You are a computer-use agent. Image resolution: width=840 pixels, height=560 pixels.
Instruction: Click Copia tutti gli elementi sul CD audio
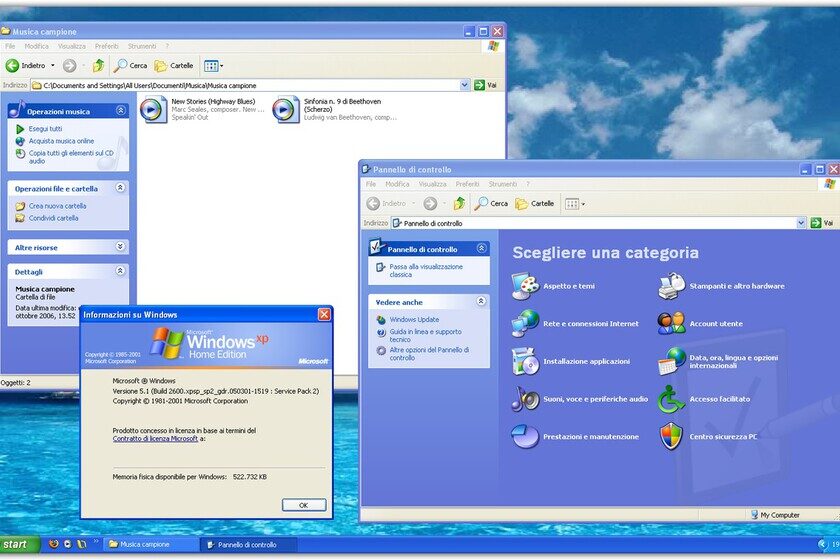[x=64, y=156]
